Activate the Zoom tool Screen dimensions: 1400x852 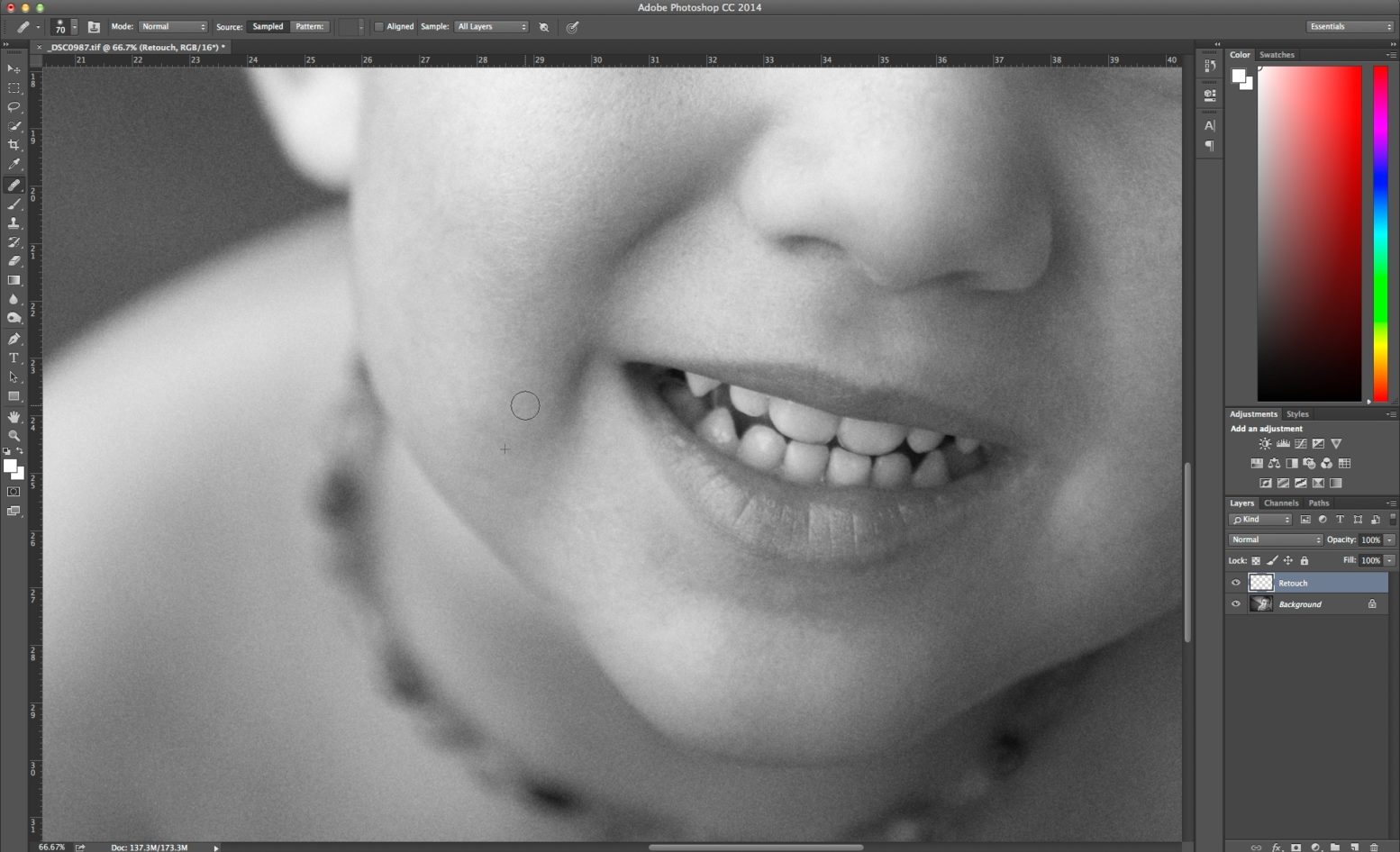pyautogui.click(x=14, y=436)
